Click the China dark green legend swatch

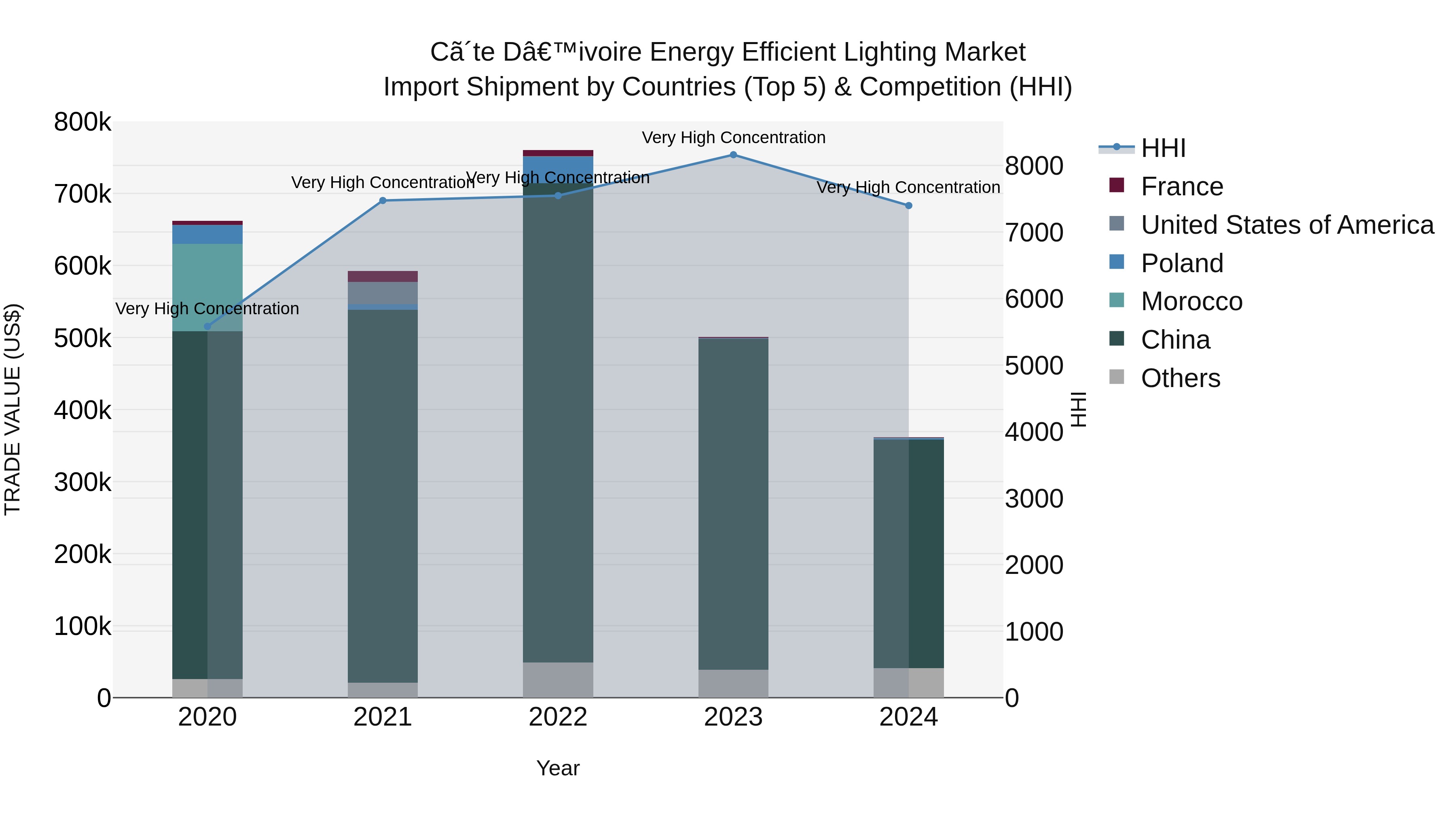[1117, 338]
